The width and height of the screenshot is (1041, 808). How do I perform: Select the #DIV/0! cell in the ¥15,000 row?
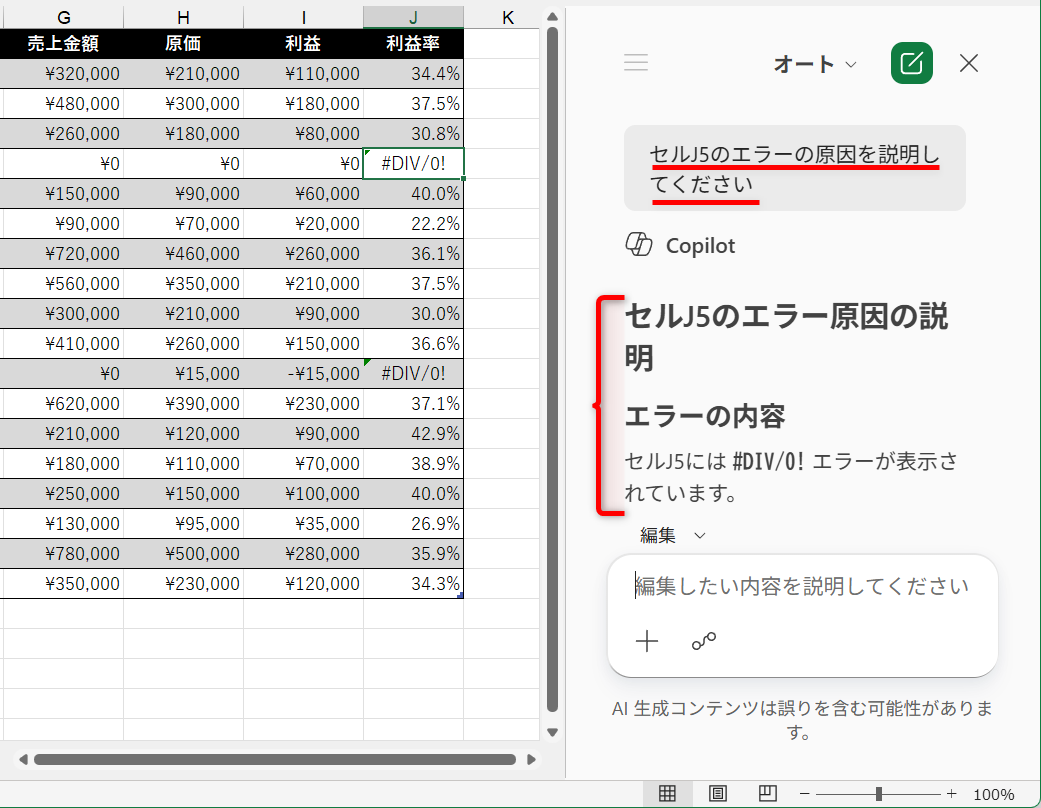click(413, 373)
